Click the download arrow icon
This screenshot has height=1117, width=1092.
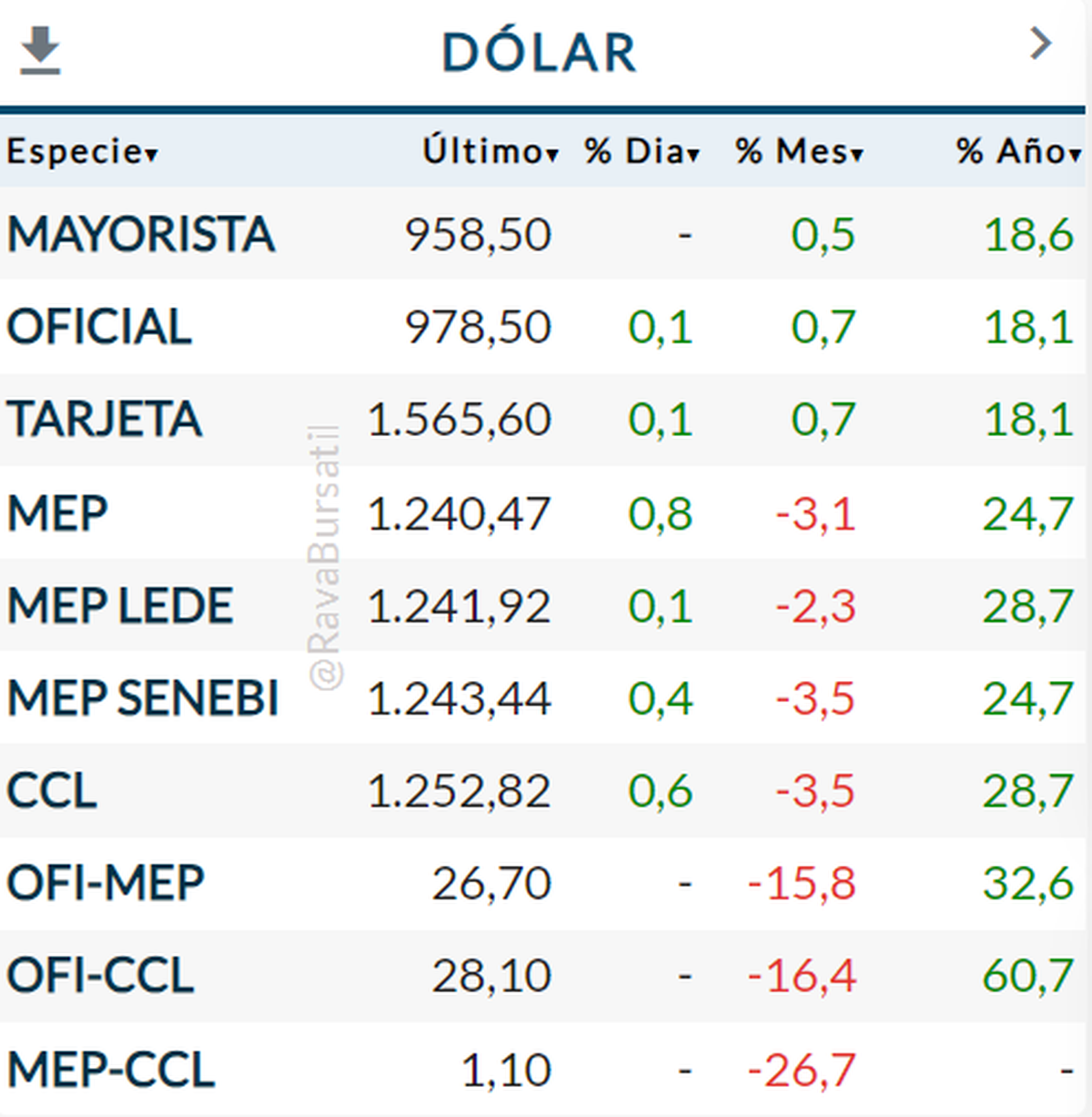pyautogui.click(x=40, y=50)
